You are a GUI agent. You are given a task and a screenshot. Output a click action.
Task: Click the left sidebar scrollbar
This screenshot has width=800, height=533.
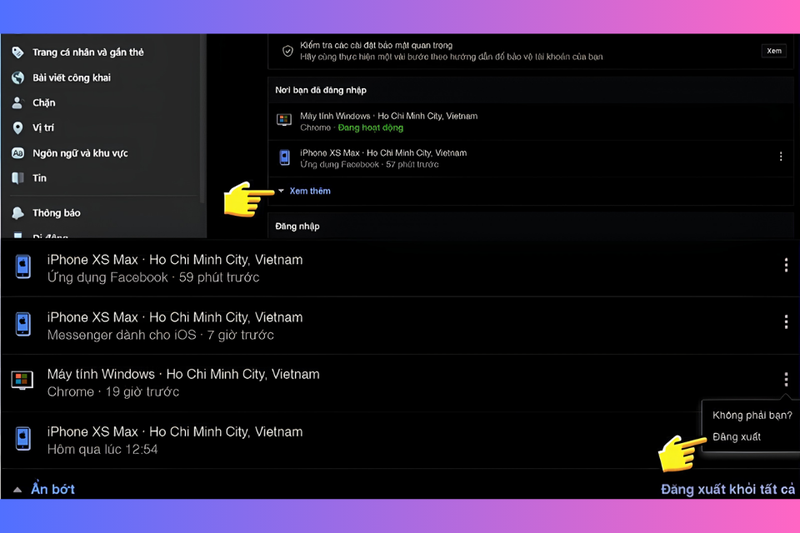pyautogui.click(x=202, y=120)
